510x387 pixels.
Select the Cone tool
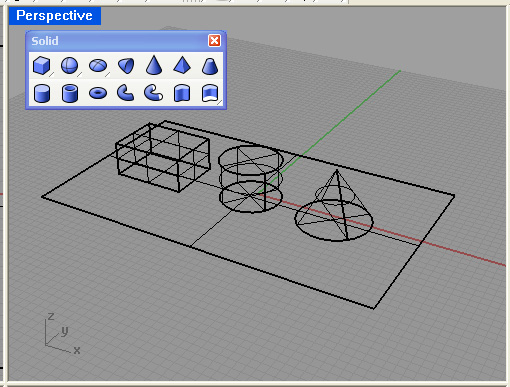pyautogui.click(x=154, y=65)
